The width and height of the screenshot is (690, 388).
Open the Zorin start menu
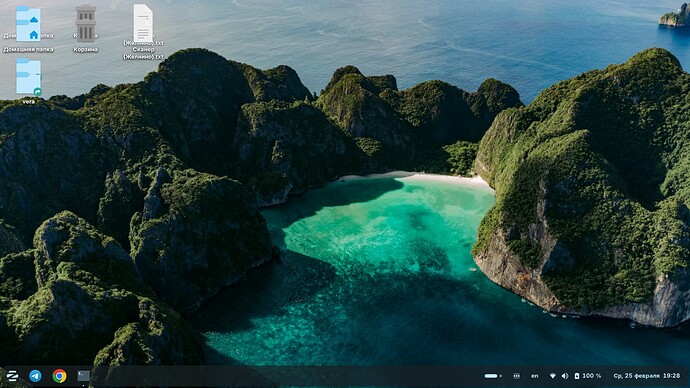(12, 376)
